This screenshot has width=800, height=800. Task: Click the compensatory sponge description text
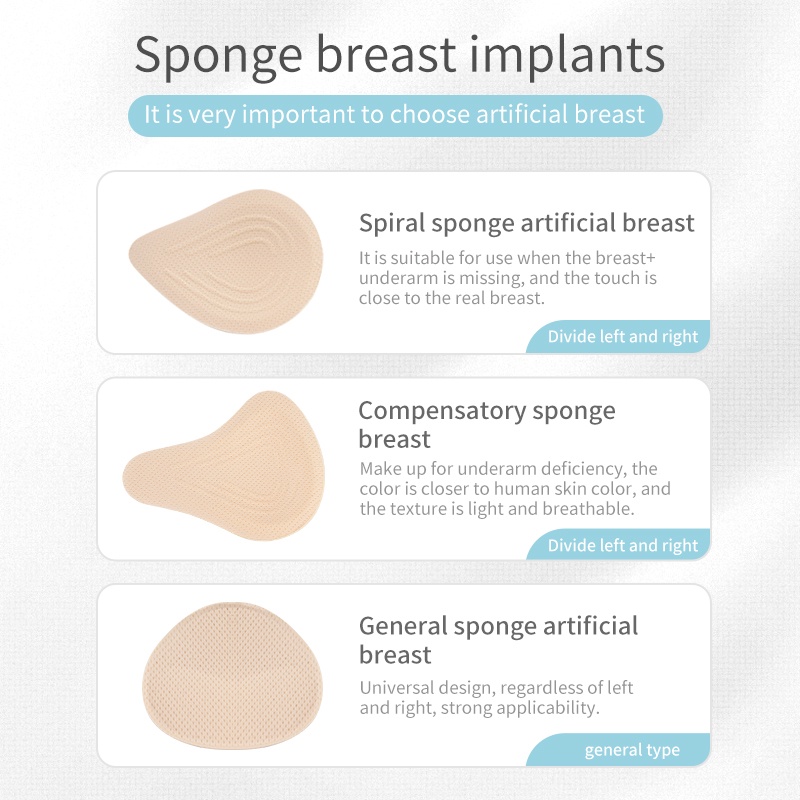click(x=515, y=489)
